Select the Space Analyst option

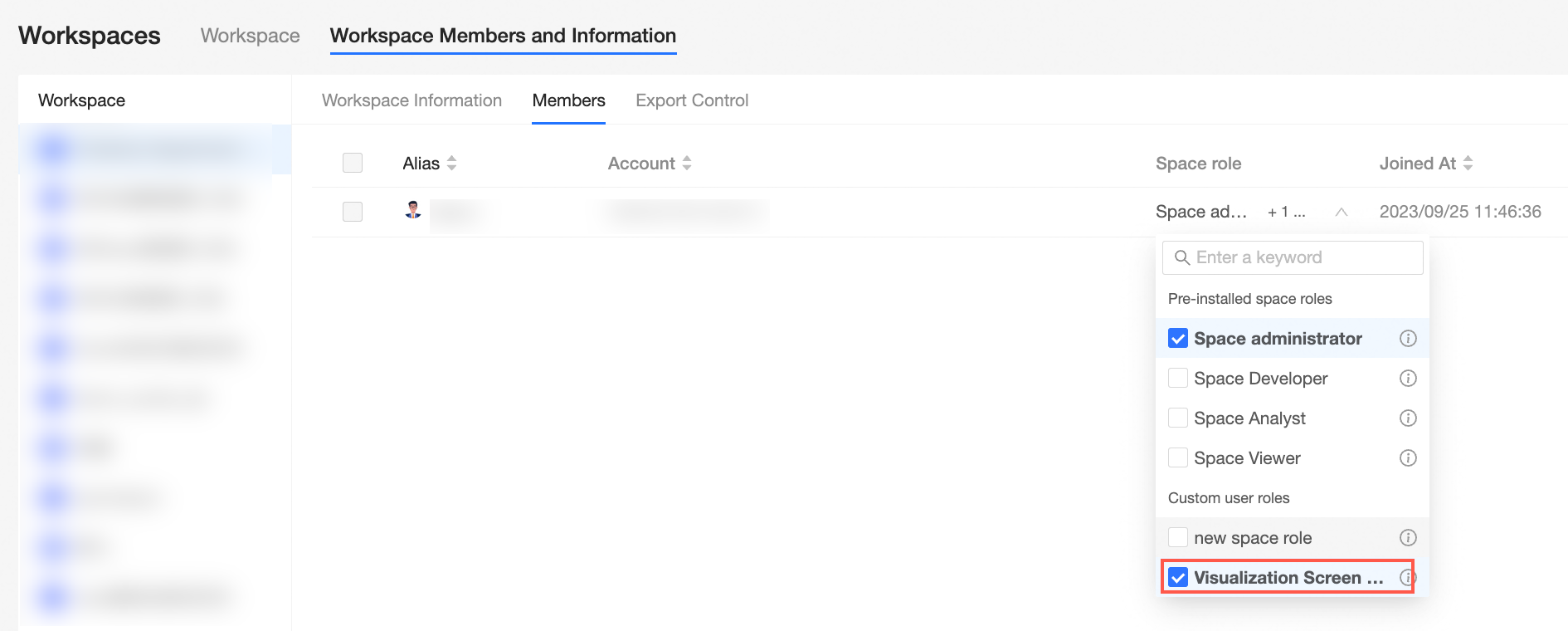pyautogui.click(x=1249, y=418)
